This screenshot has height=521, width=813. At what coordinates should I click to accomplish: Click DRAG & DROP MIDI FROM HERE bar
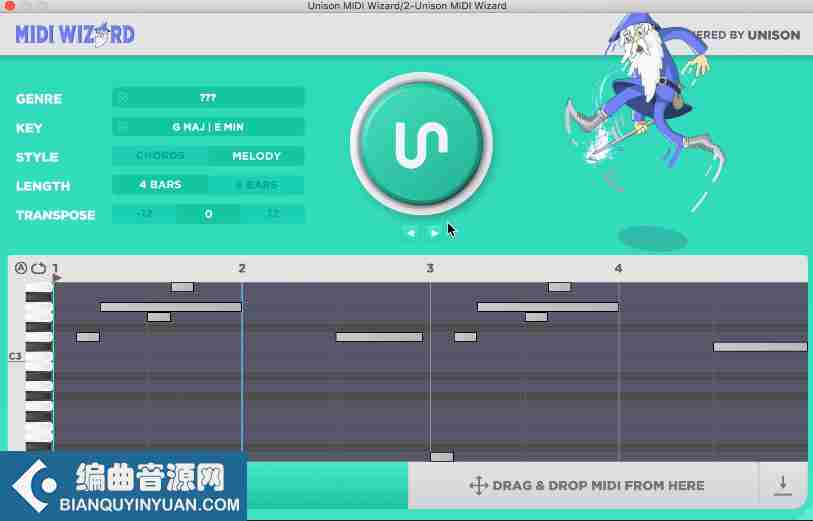pyautogui.click(x=583, y=485)
